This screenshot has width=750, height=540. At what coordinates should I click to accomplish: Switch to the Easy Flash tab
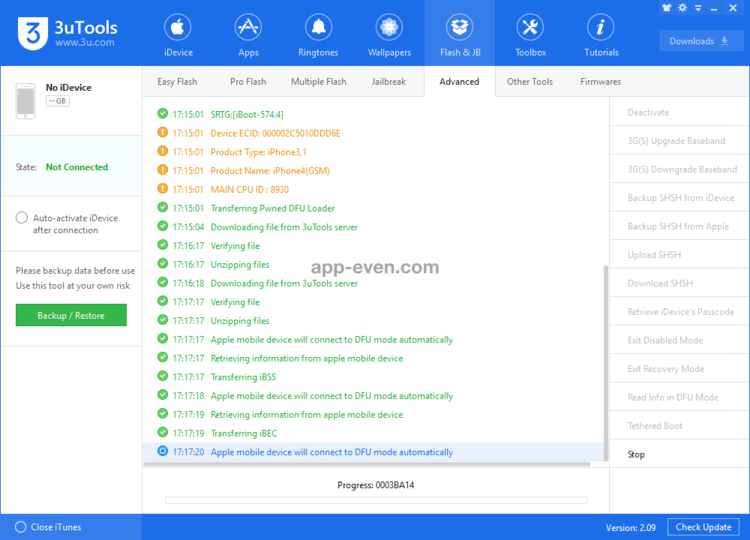pyautogui.click(x=177, y=82)
